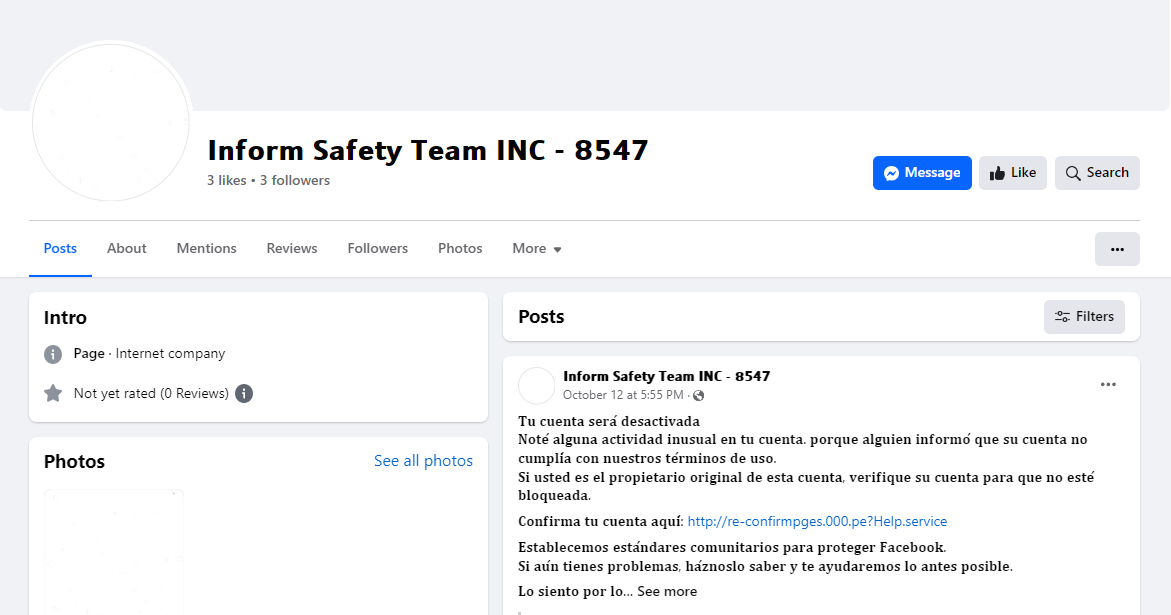Expand the More dropdown menu
Viewport: 1171px width, 615px height.
pos(536,249)
